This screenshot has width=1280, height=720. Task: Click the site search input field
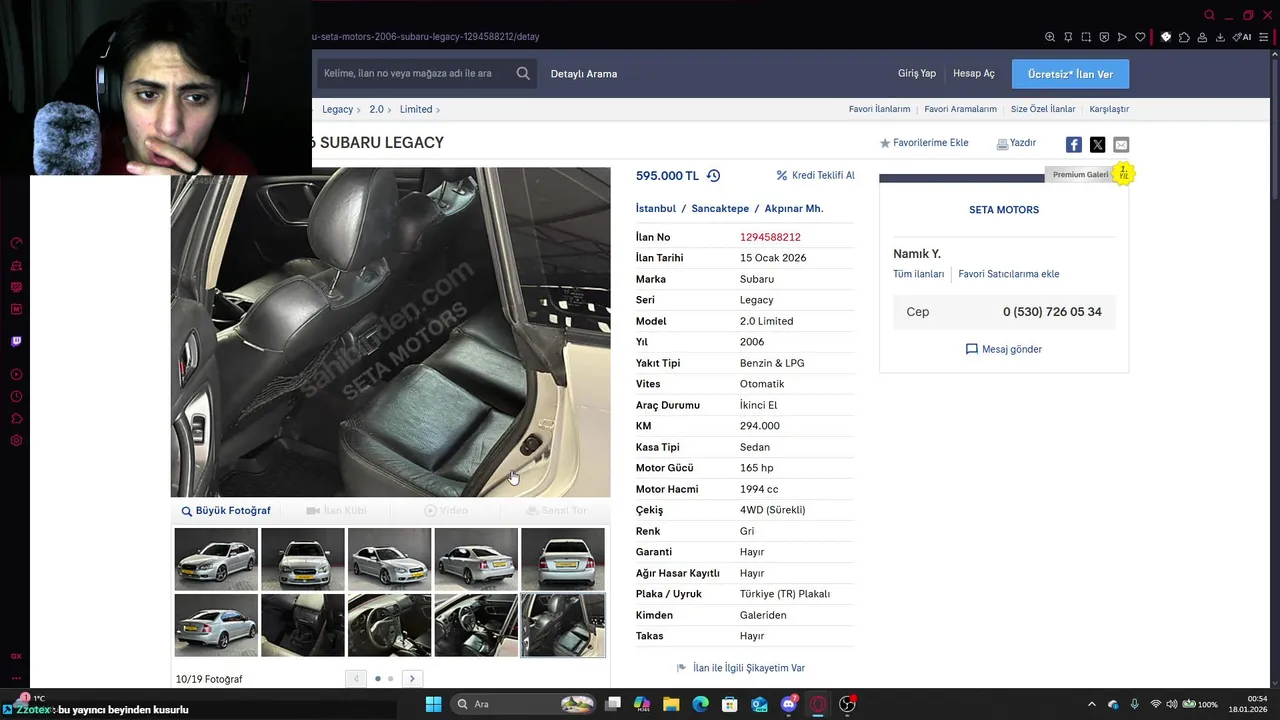click(x=415, y=73)
